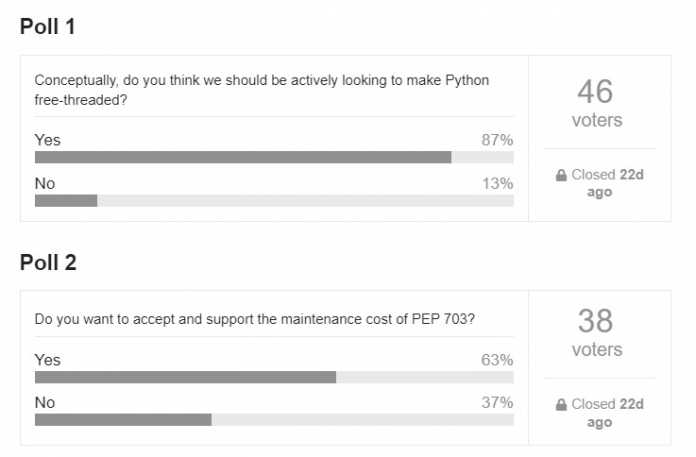Screen dimensions: 696x457
Task: Select the Yes option label in Poll 2
Action: click(x=48, y=360)
